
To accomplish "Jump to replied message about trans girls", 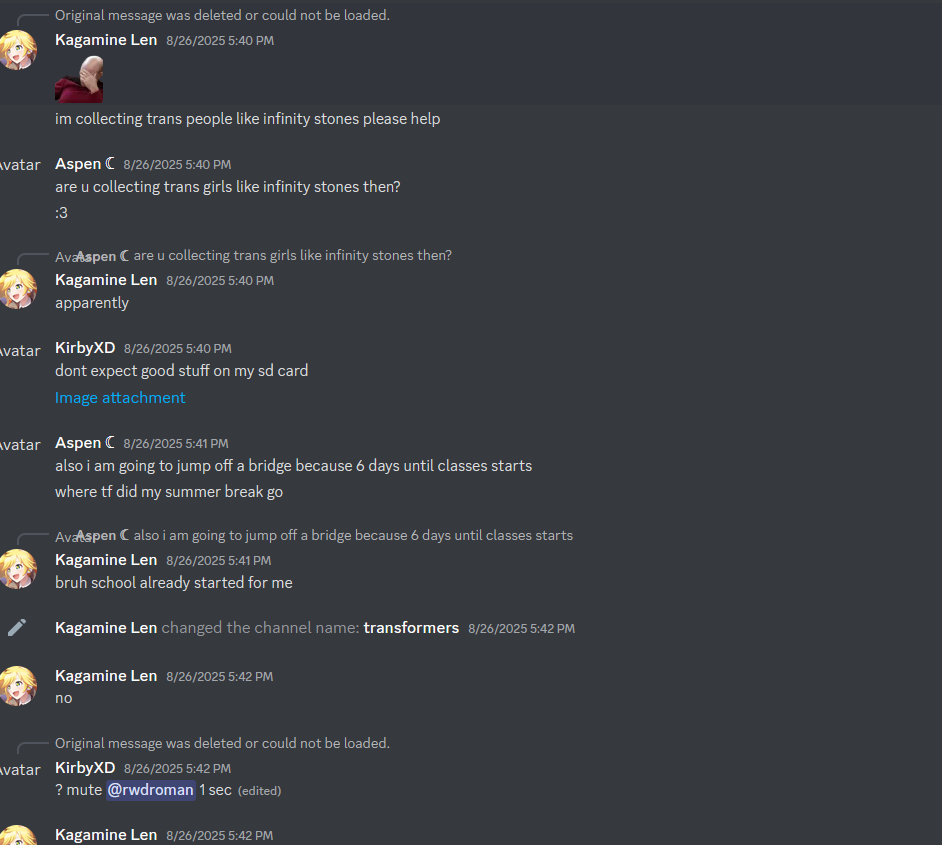I will pyautogui.click(x=293, y=255).
